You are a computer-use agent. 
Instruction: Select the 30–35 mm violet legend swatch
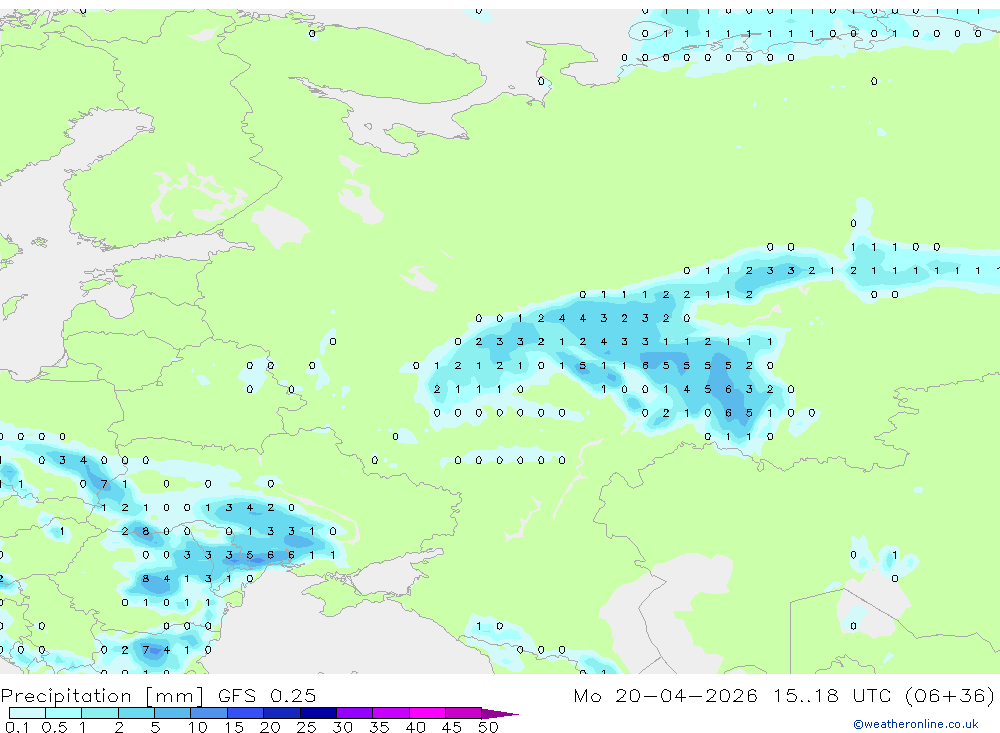tap(355, 713)
